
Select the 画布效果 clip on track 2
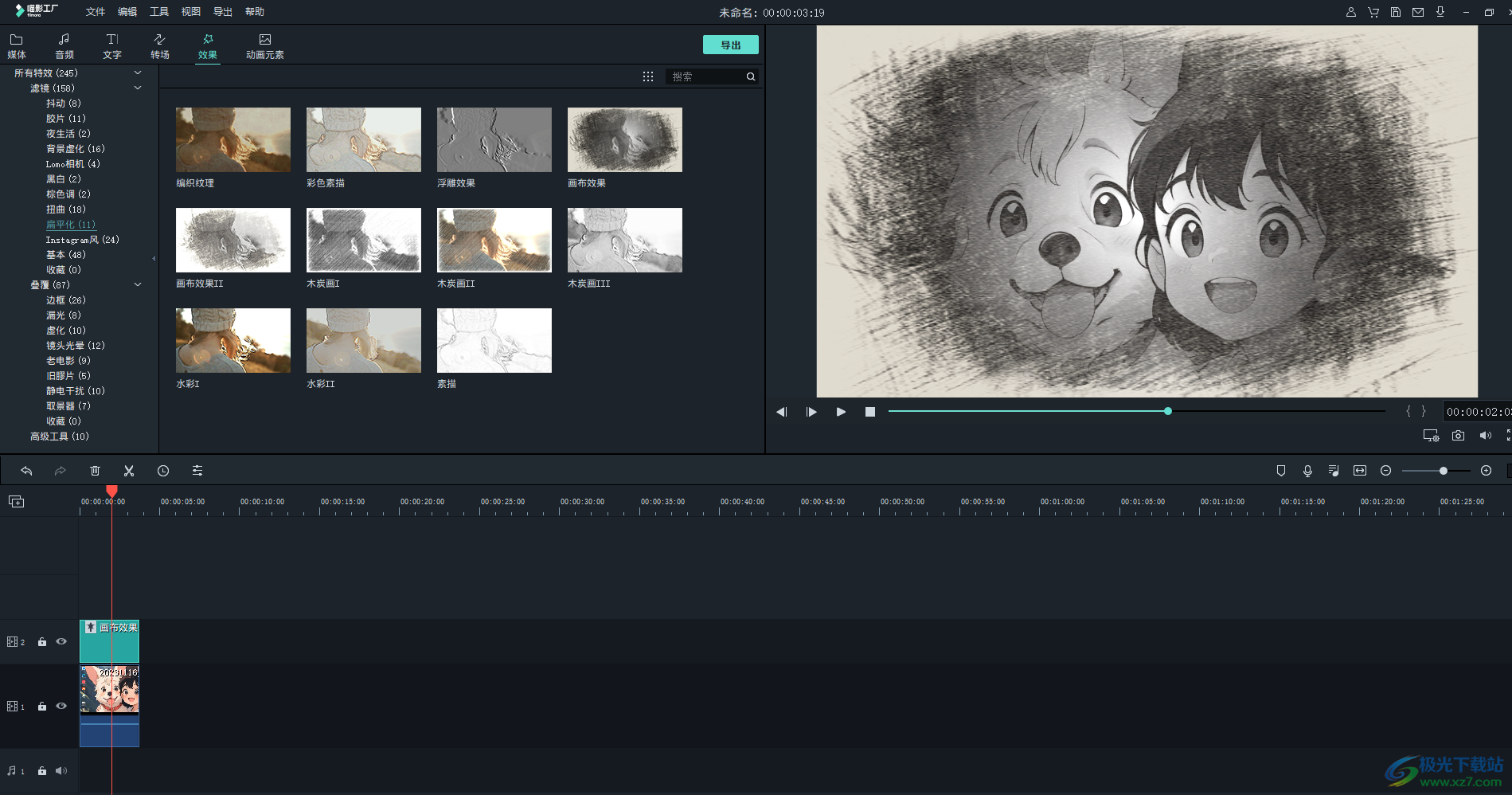(x=110, y=641)
